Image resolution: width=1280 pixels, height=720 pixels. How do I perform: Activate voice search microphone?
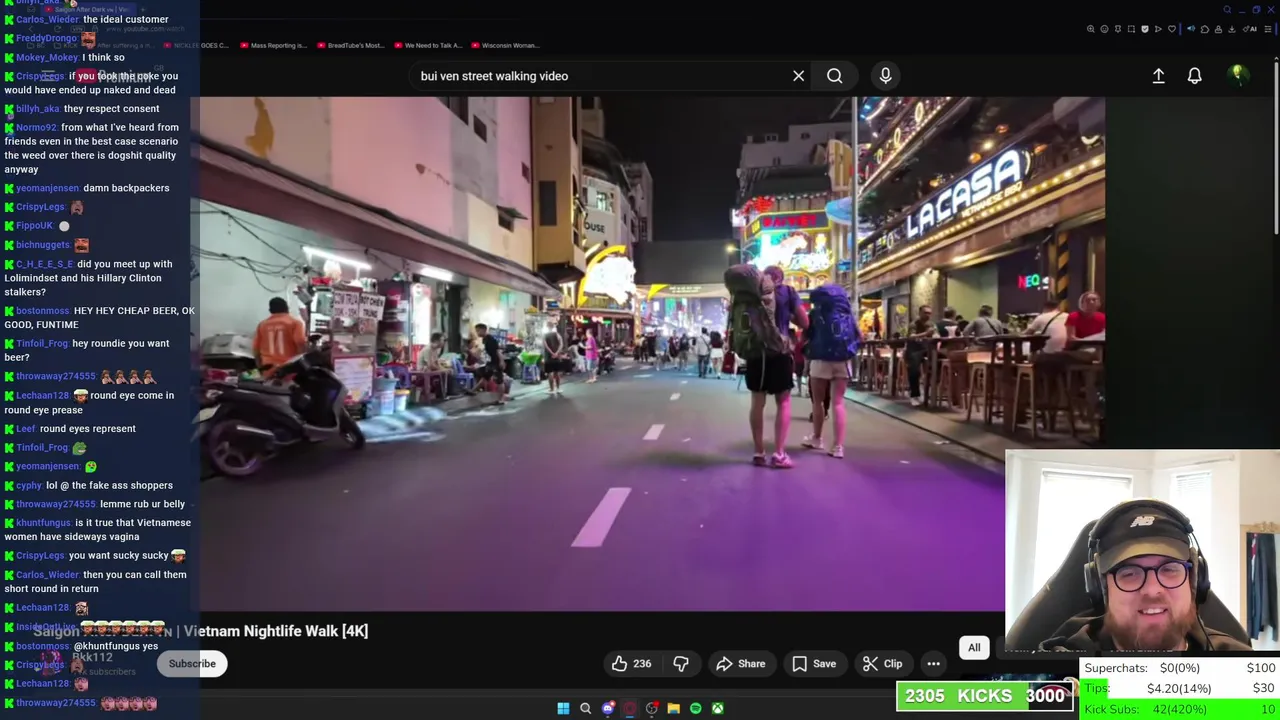(x=885, y=76)
